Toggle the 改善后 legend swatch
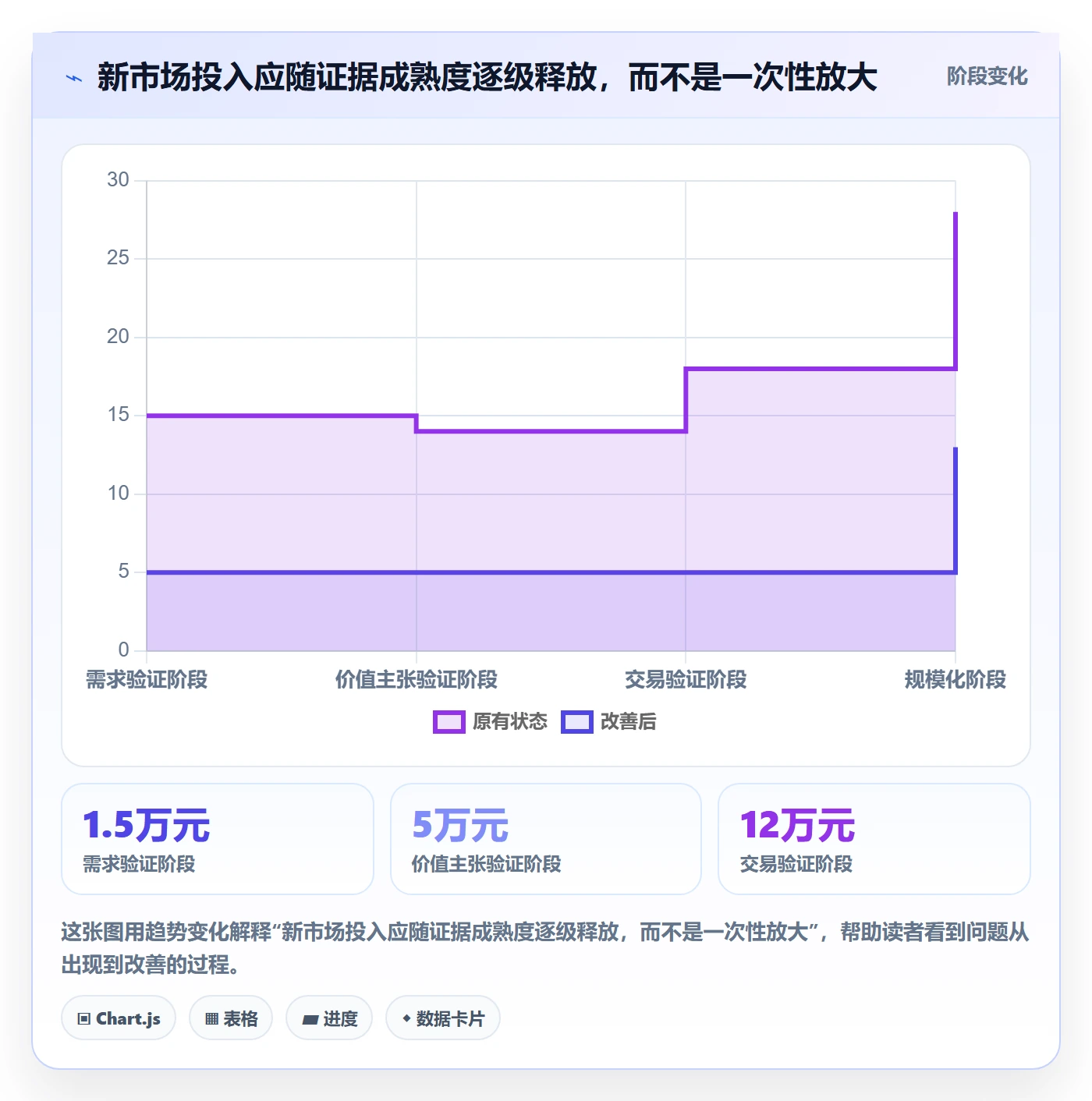The height and width of the screenshot is (1101, 1092). pos(577,722)
